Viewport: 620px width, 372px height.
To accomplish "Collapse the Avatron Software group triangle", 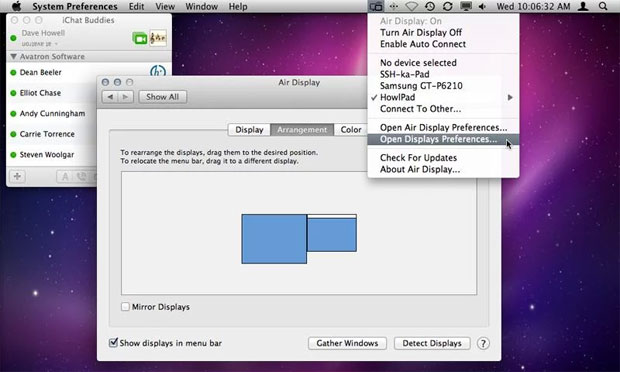I will click(13, 57).
